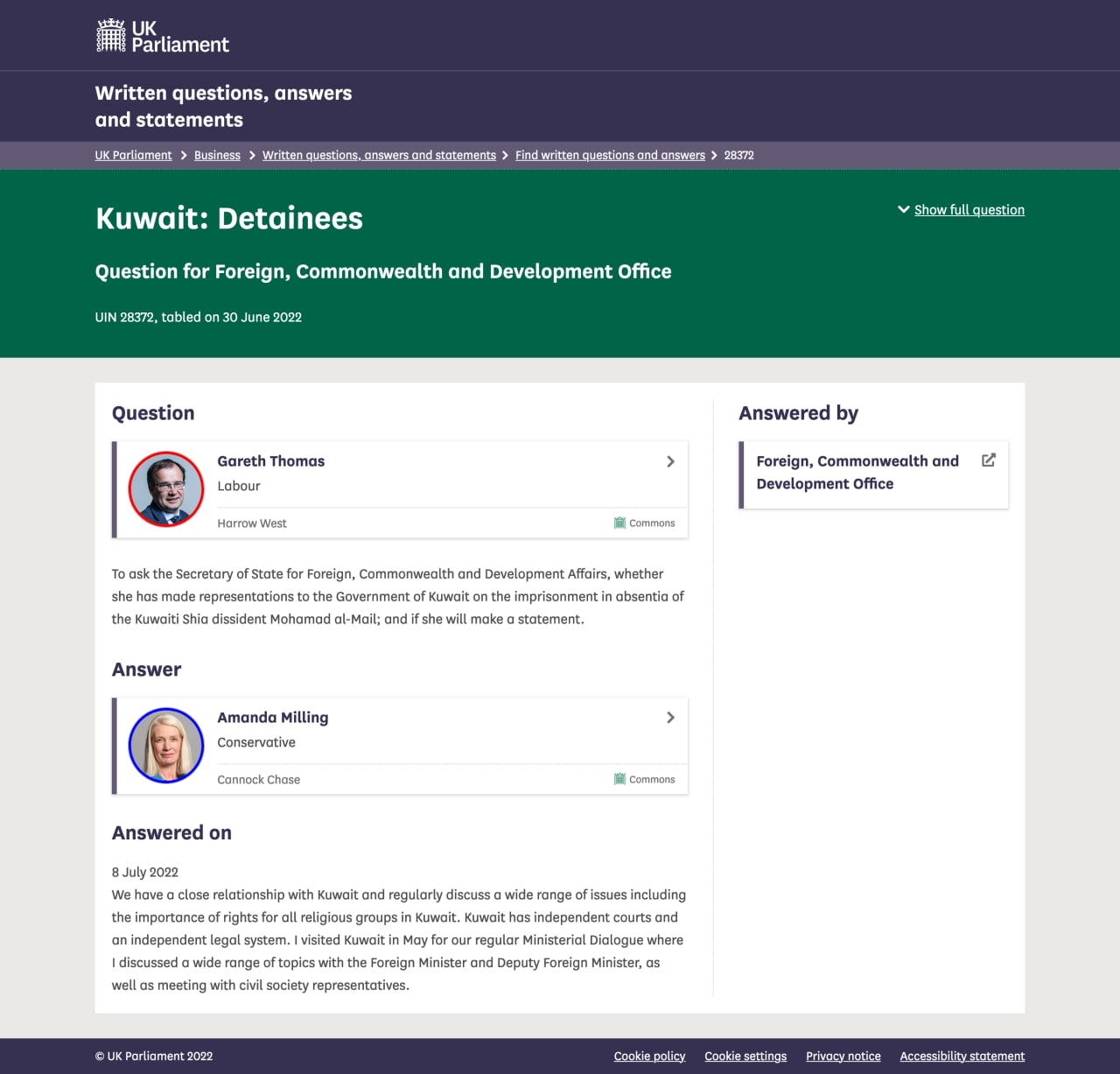Open Foreign, Commonwealth and Development Office card
Screen dimensions: 1120x1074
(857, 473)
